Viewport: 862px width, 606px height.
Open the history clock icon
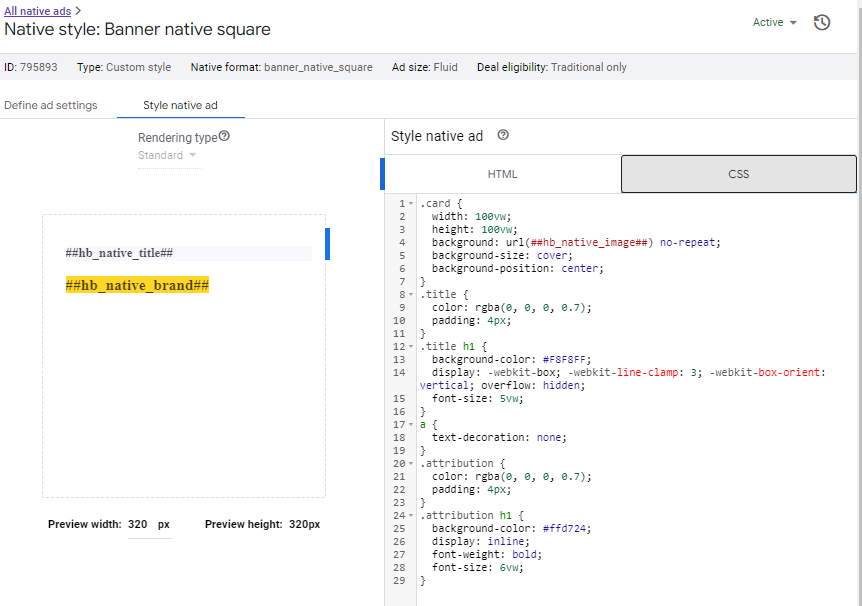822,22
